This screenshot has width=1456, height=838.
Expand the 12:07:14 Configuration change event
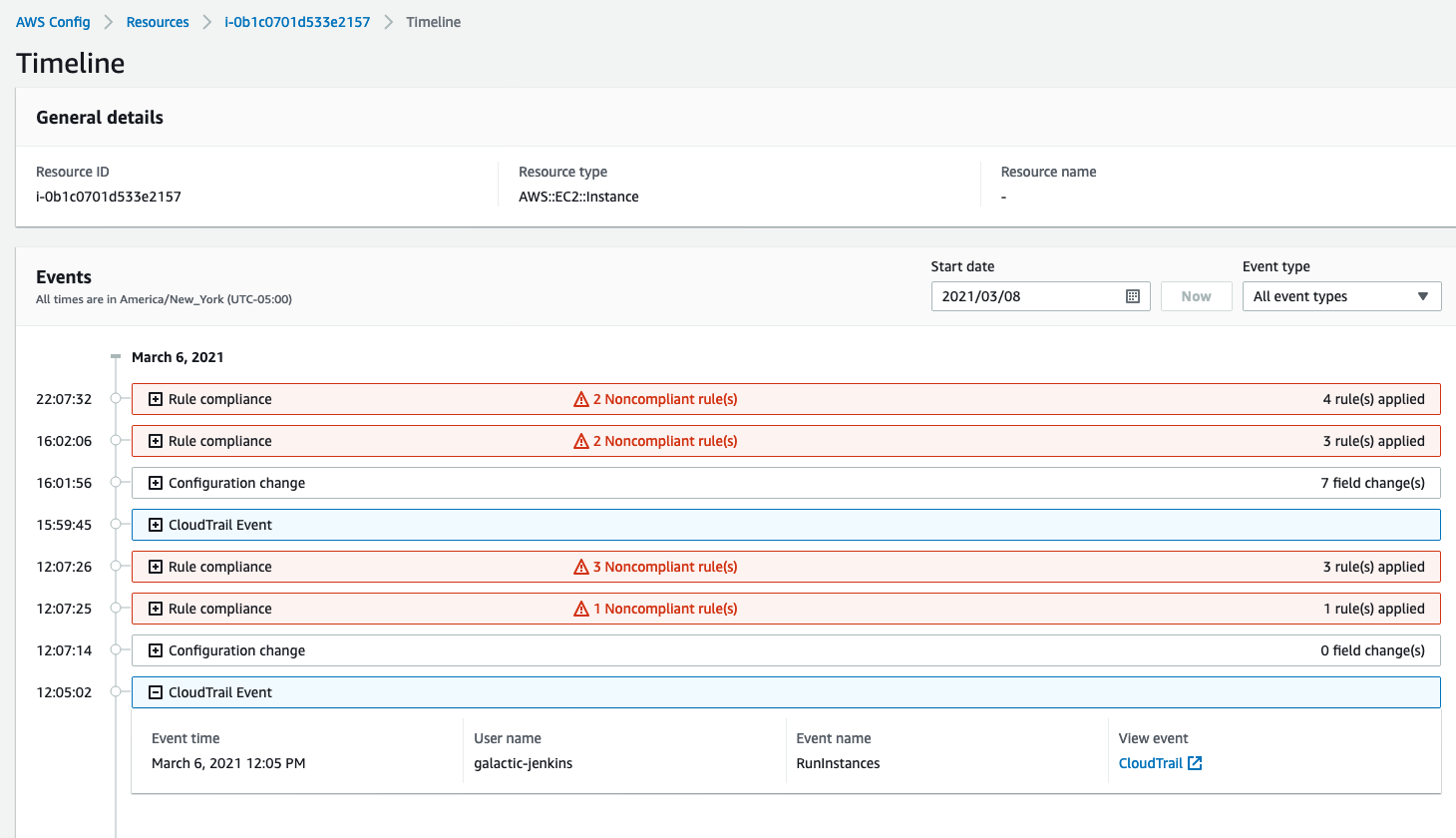(156, 650)
